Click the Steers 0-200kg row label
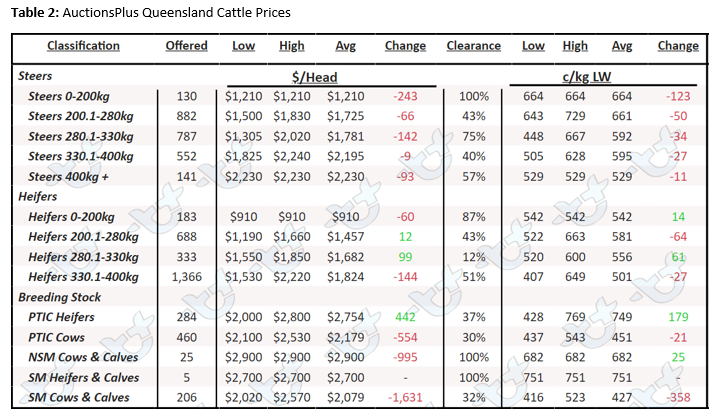Image resolution: width=717 pixels, height=417 pixels. 69,96
